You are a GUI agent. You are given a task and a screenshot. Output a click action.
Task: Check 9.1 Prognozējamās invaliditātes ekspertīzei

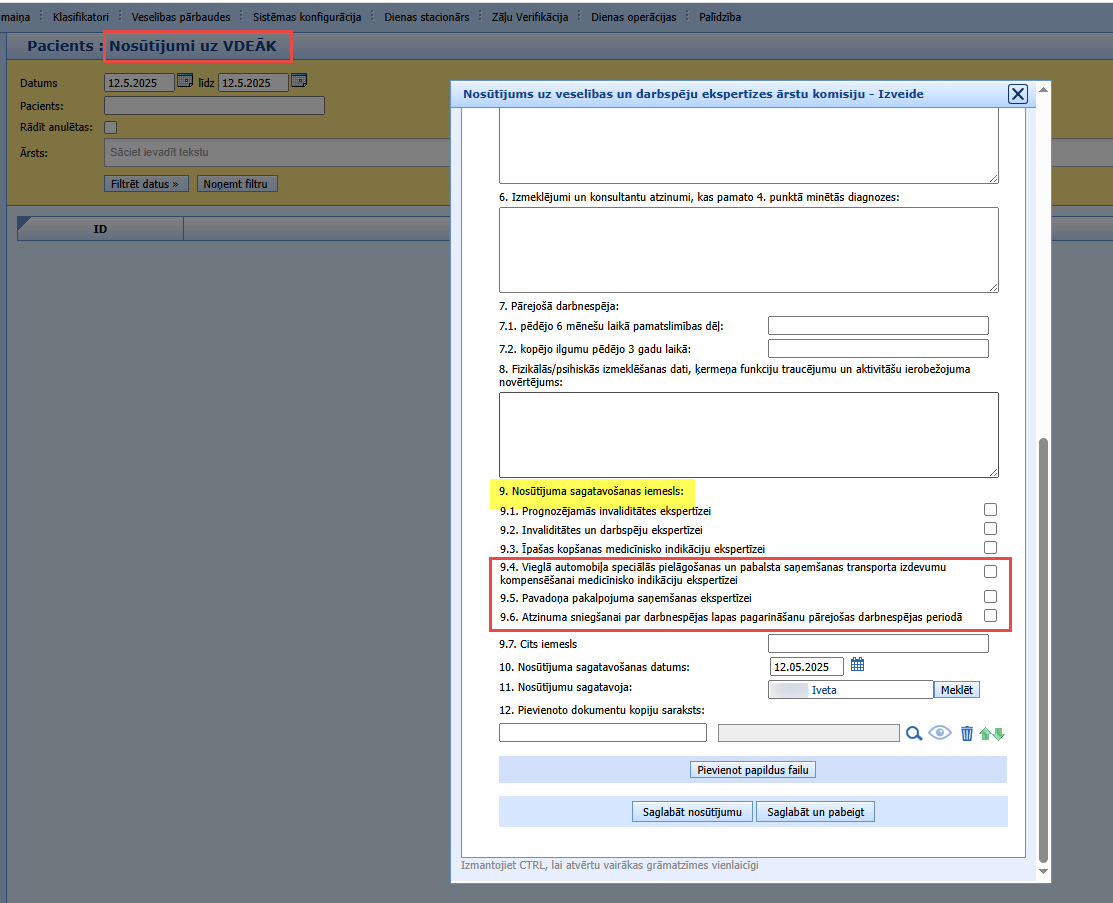tap(990, 510)
